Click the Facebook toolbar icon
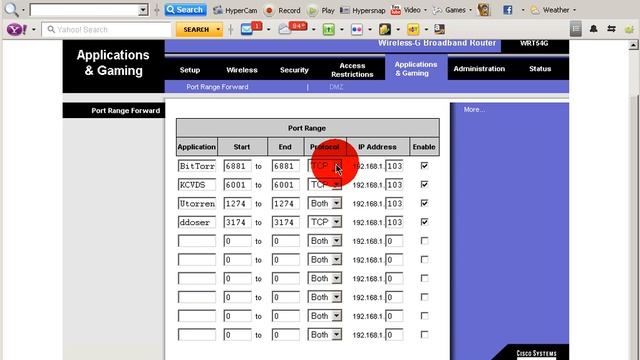Viewport: 640px width, 360px height. [507, 10]
